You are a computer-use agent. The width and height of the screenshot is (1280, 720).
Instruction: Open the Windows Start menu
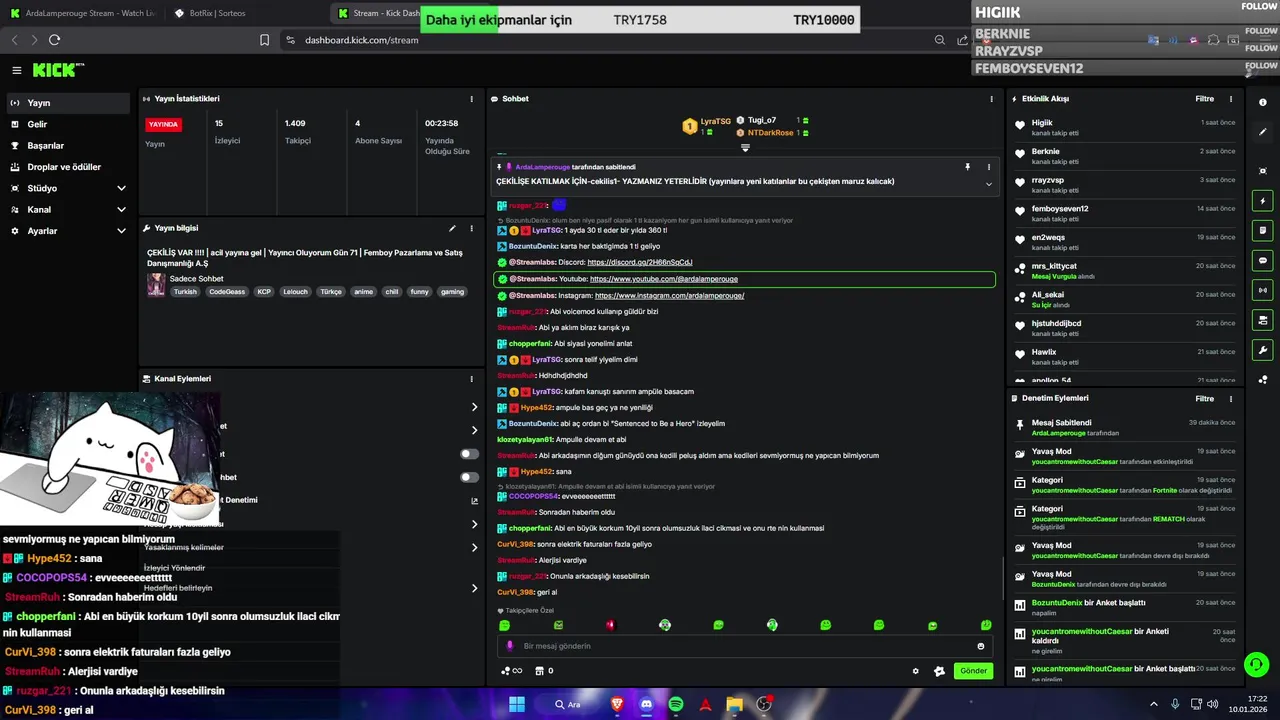[x=517, y=704]
